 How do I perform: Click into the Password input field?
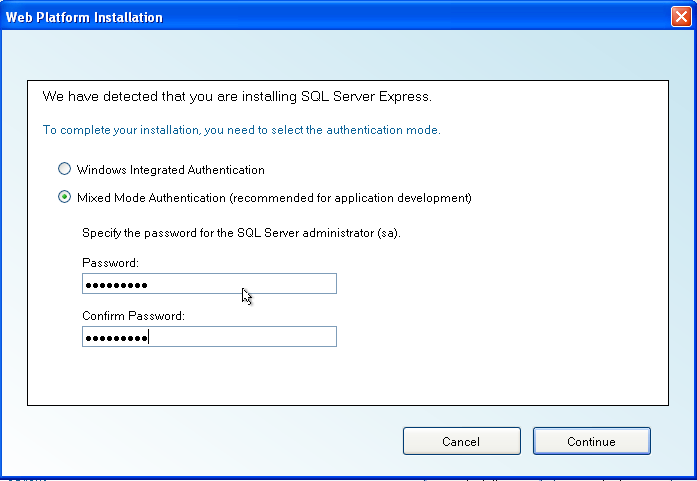point(209,284)
